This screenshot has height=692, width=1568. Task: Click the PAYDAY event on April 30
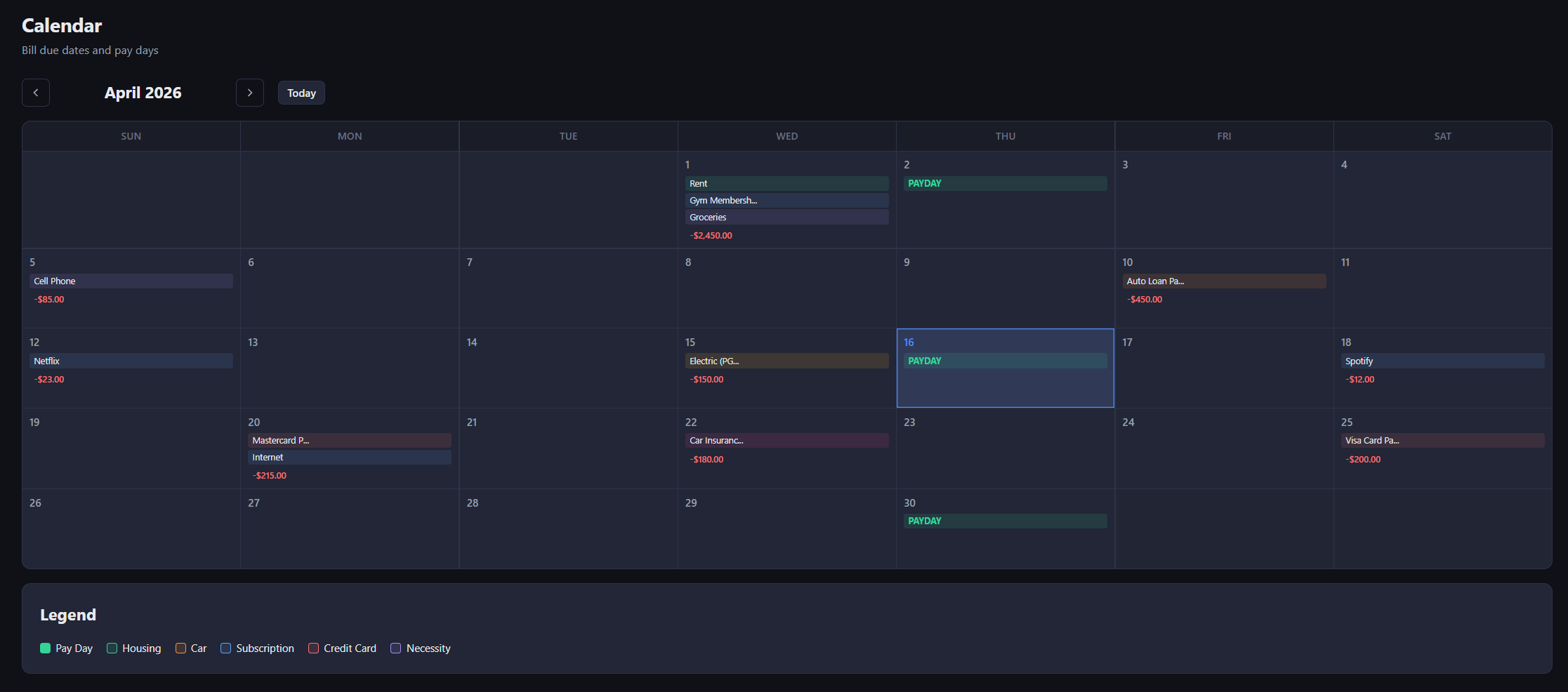(1005, 521)
